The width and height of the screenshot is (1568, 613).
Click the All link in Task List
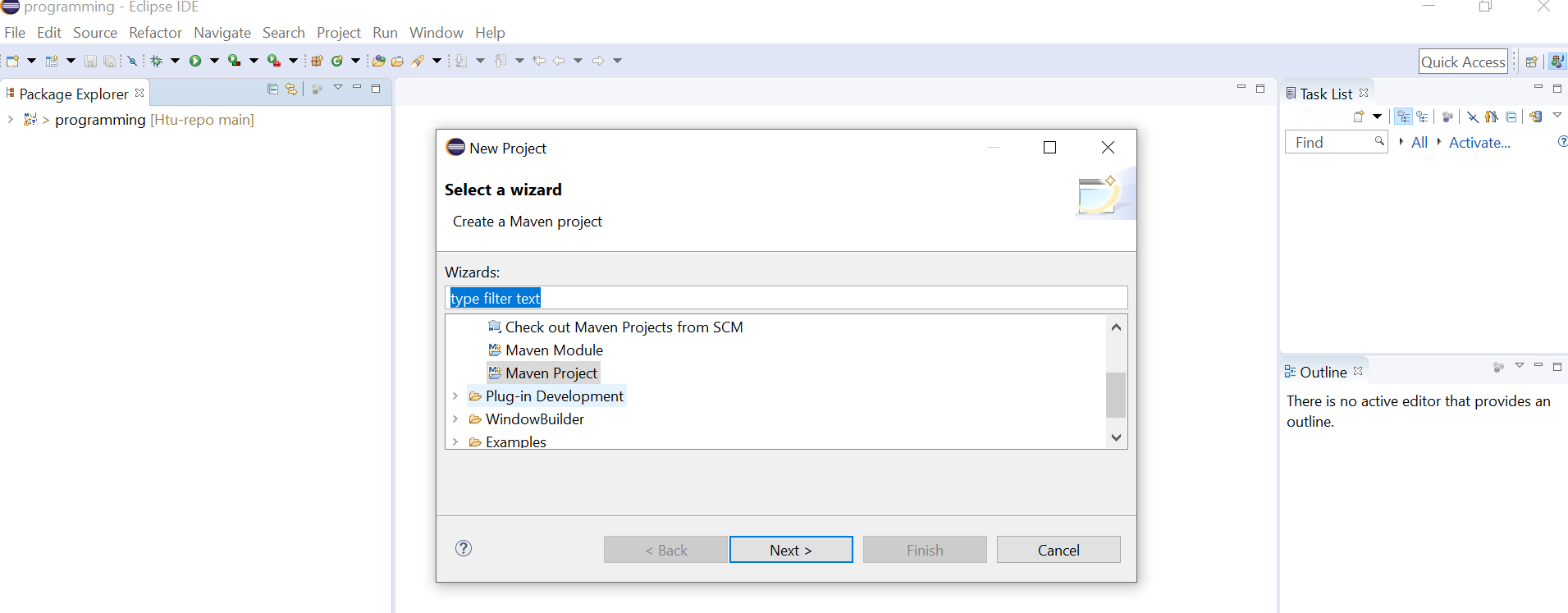pos(1419,143)
